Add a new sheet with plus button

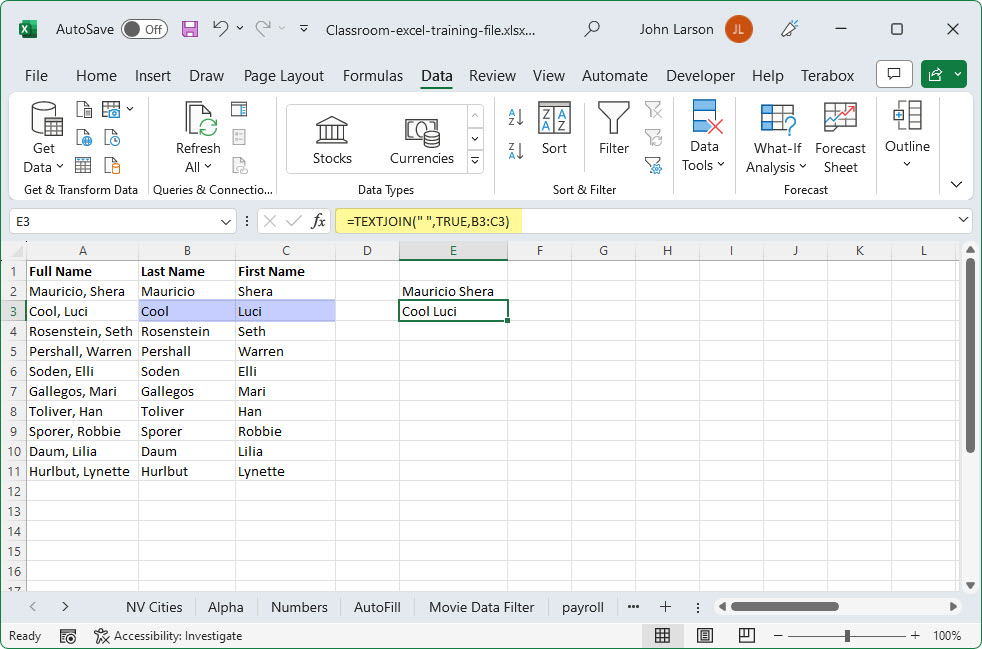[665, 607]
